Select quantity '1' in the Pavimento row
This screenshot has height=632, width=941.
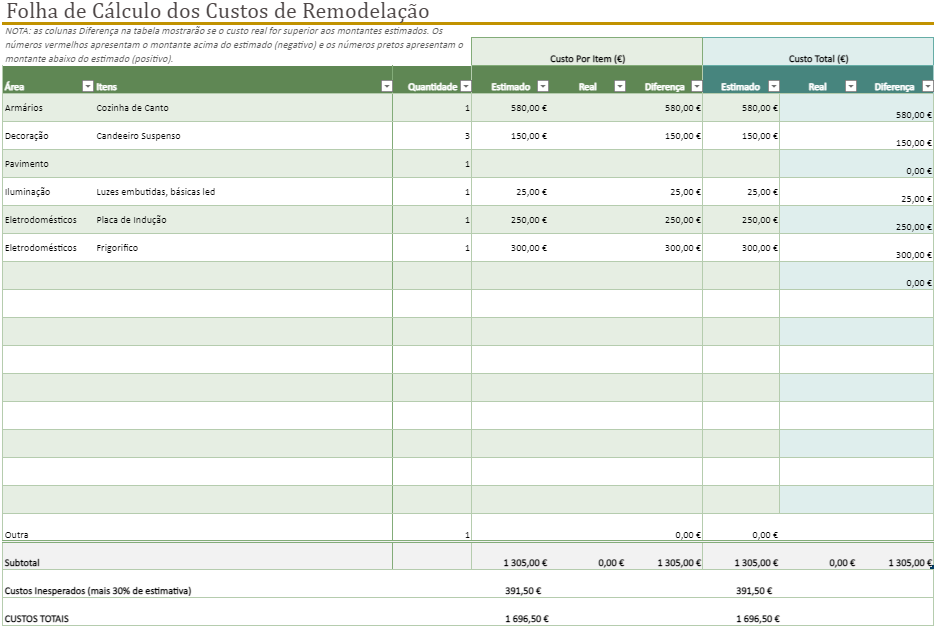(467, 164)
